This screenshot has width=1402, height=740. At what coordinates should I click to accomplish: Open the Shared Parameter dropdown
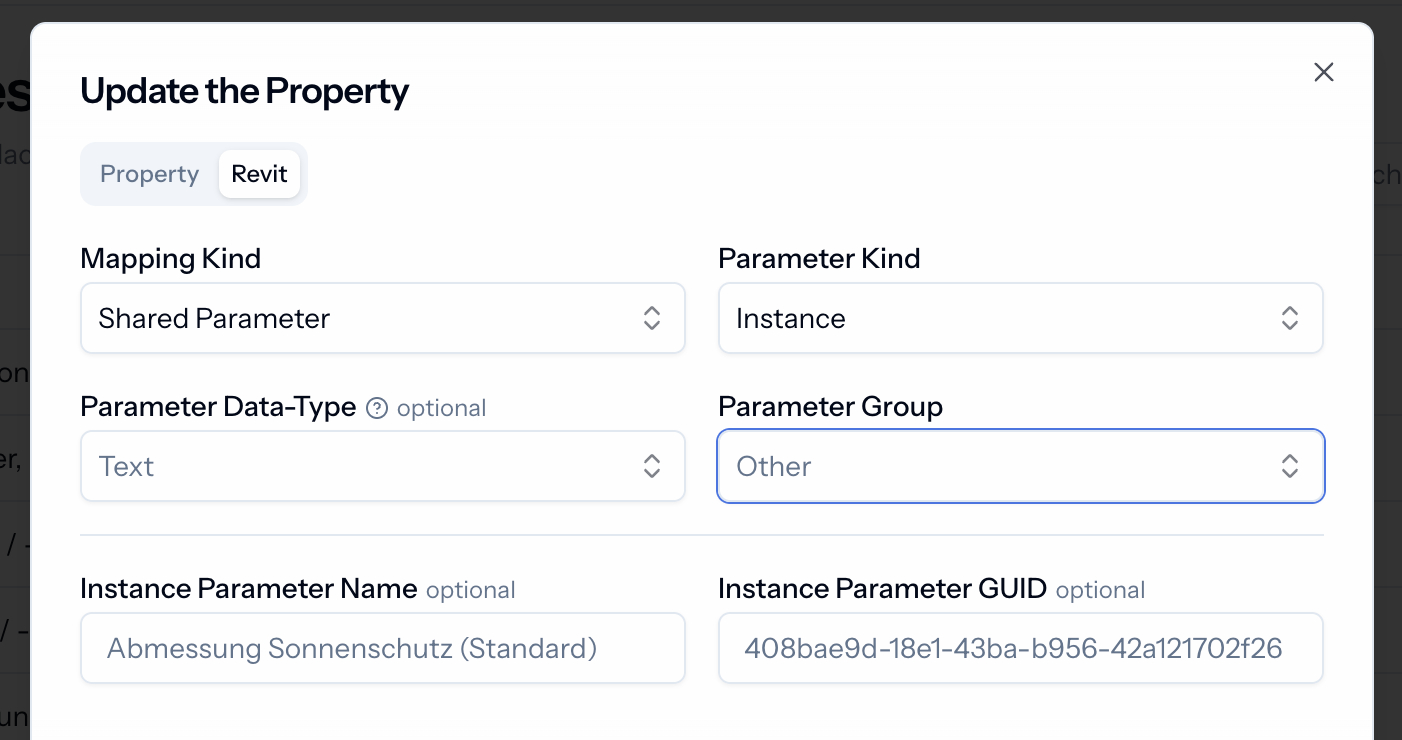(x=383, y=318)
